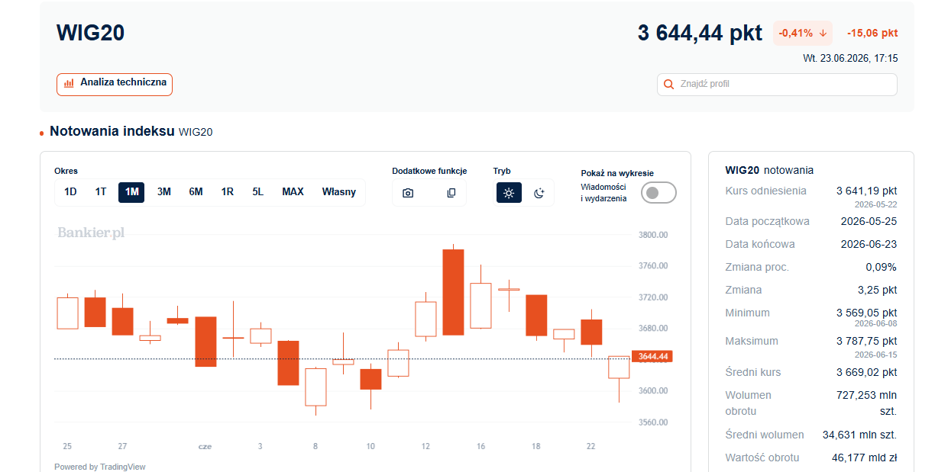Click the Wartość obrotu value 46,177 mld zł
948x472 pixels.
pyautogui.click(x=865, y=457)
